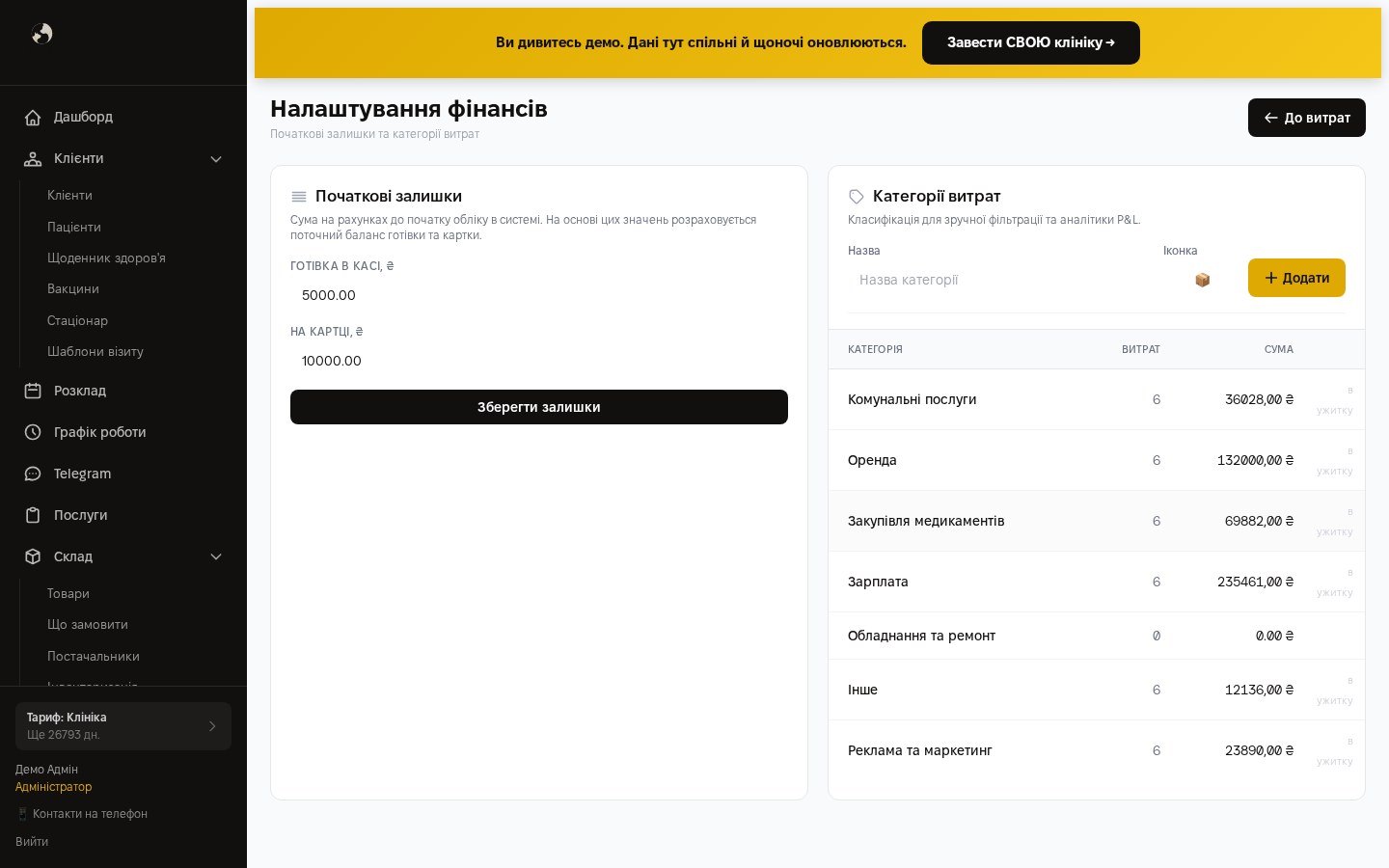Select the Оренда category name
Viewport: 1389px width, 868px height.
[872, 460]
